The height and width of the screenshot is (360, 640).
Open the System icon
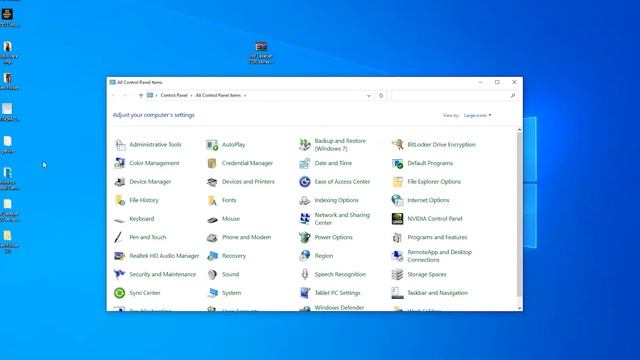pyautogui.click(x=212, y=293)
